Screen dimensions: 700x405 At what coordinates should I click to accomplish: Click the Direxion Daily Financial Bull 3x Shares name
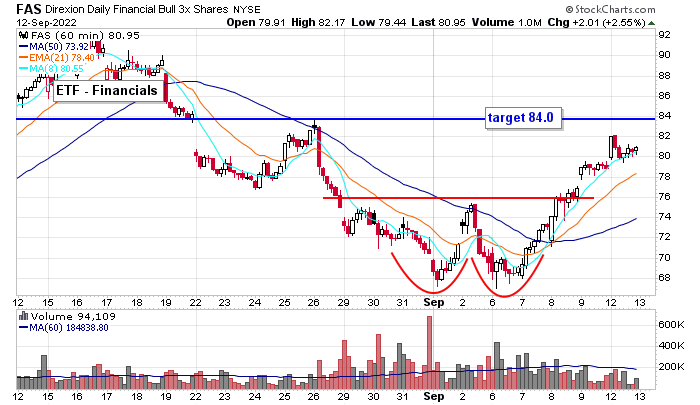(x=136, y=9)
